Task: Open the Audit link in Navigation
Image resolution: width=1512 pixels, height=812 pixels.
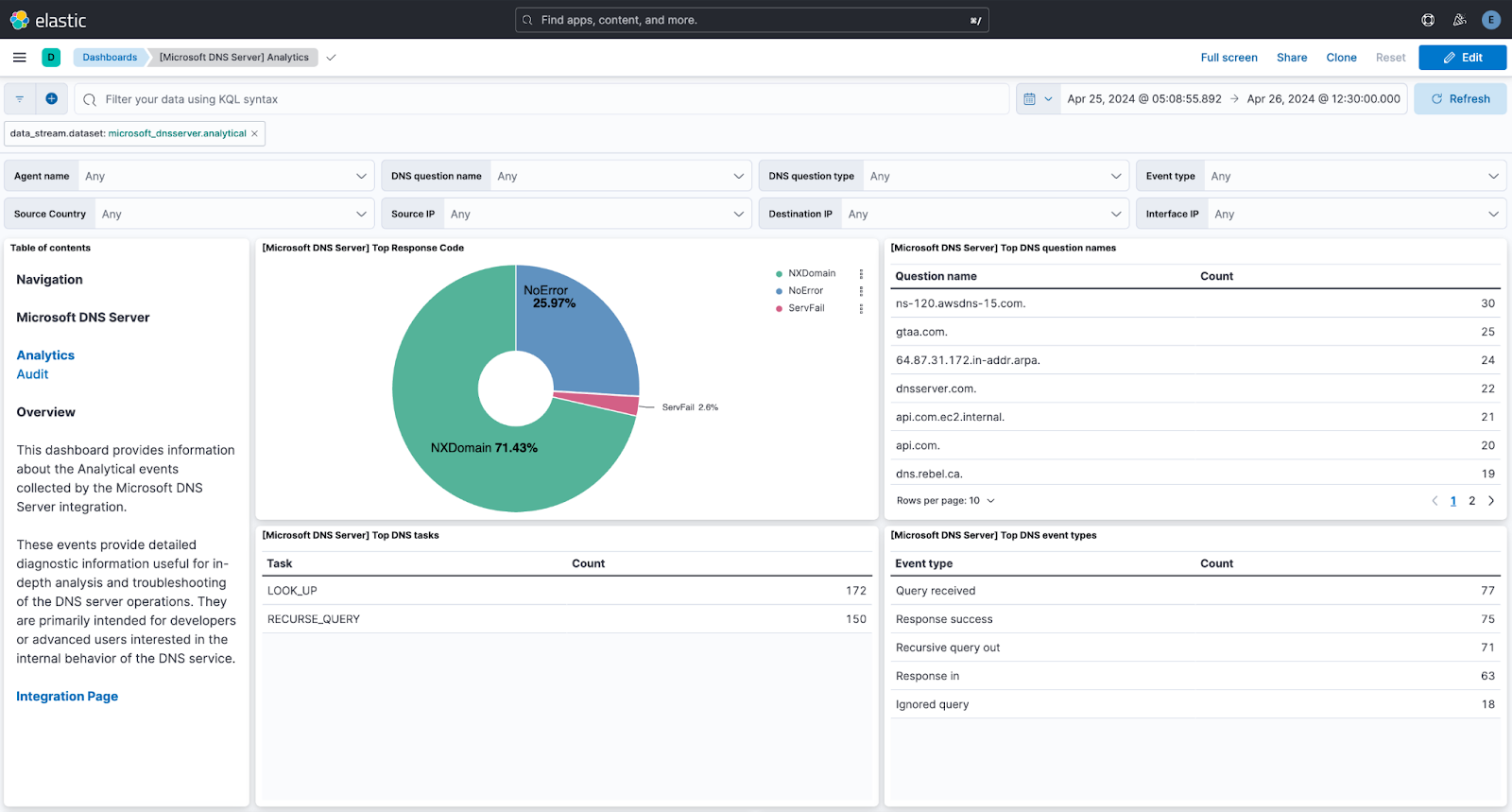Action: click(x=32, y=374)
